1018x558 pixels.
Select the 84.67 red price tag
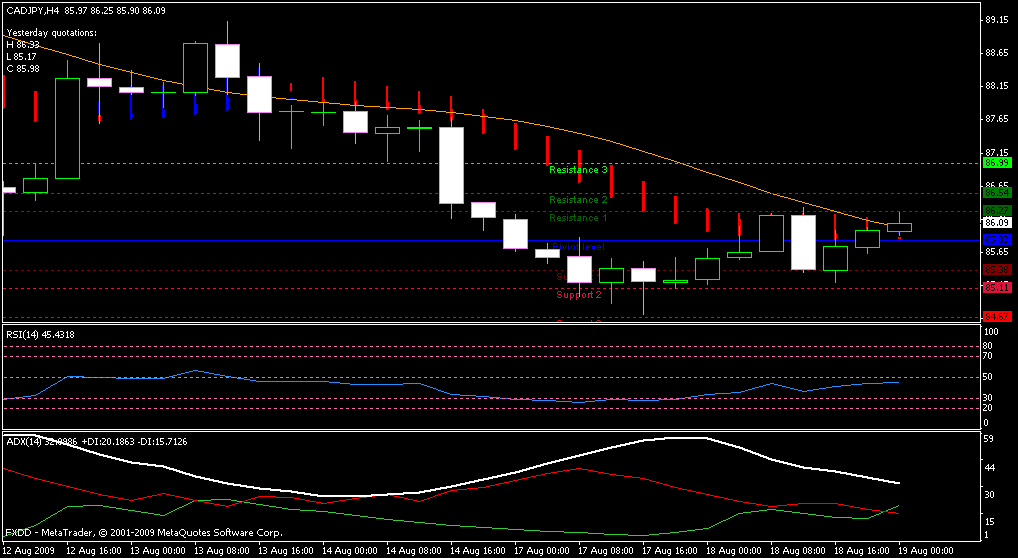click(x=995, y=316)
